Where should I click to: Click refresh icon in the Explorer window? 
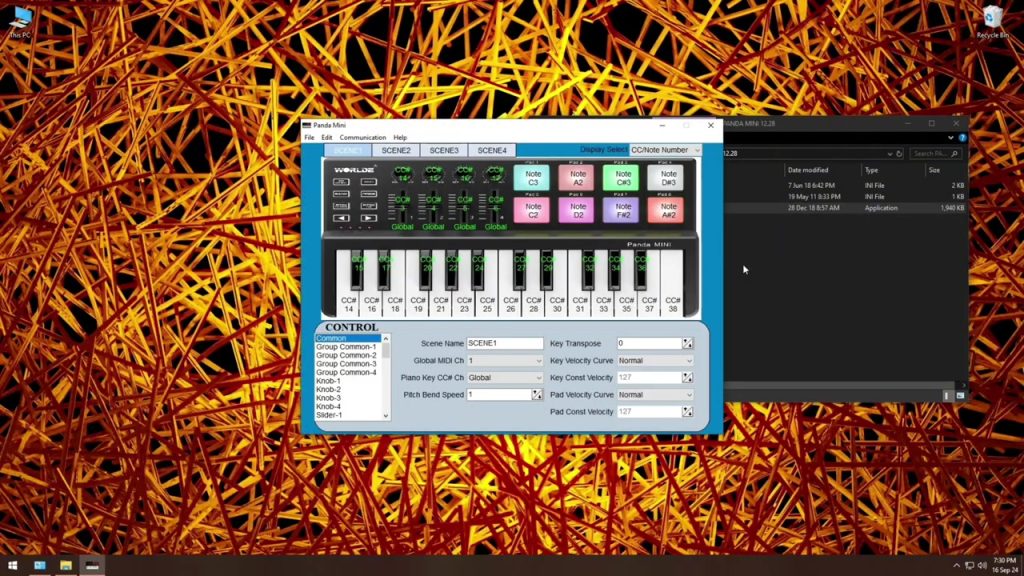coord(899,153)
